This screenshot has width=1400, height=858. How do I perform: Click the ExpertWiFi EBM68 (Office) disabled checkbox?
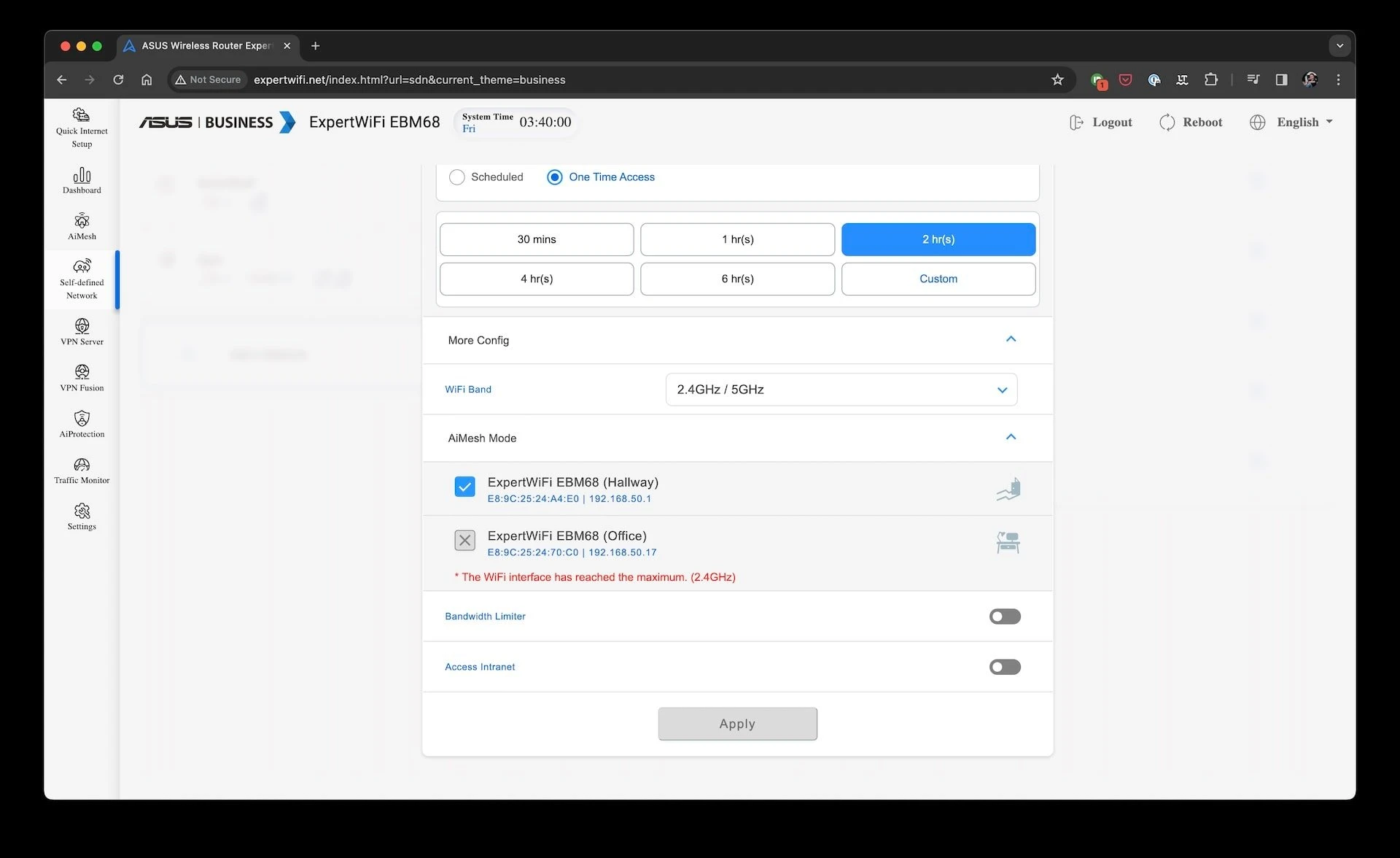coord(464,540)
